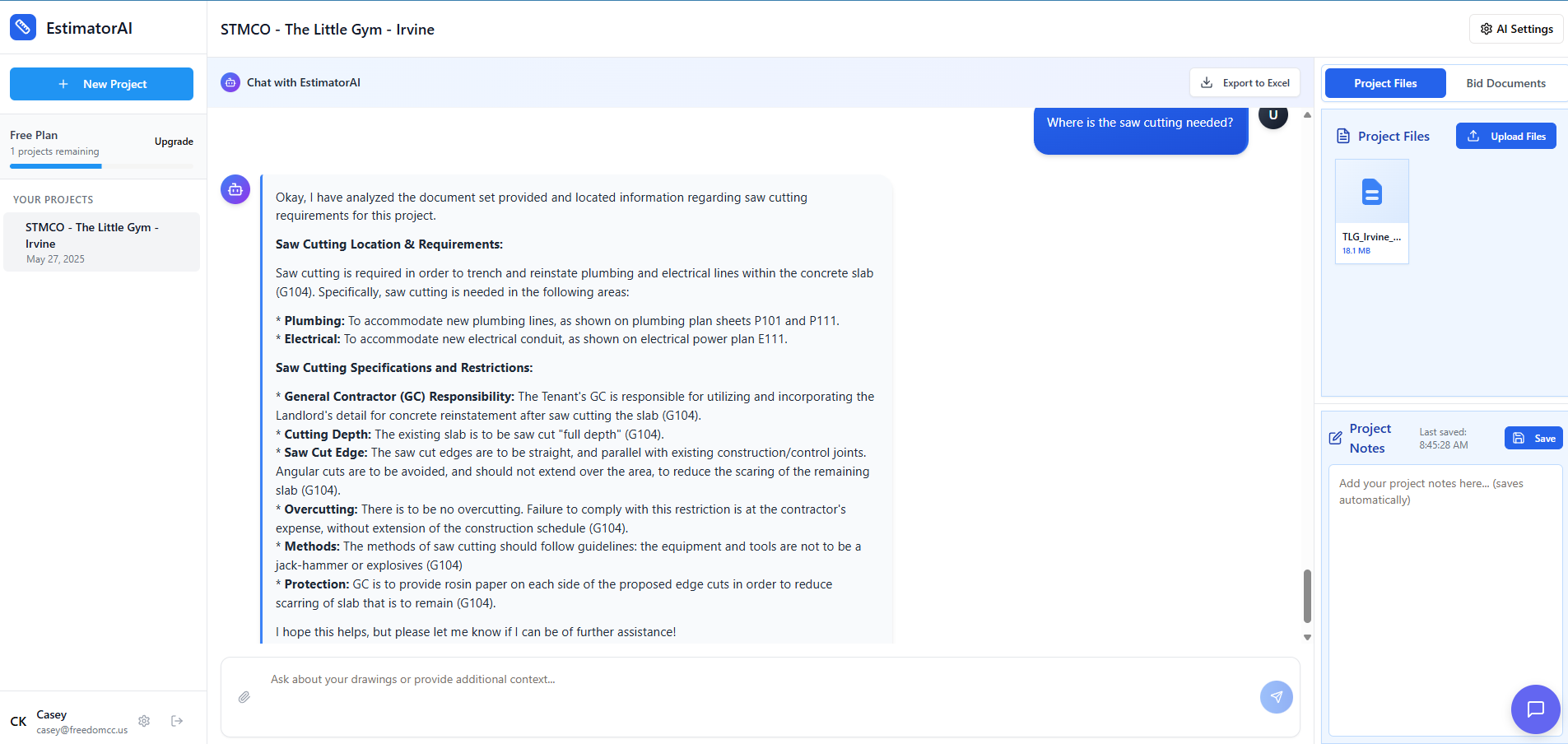
Task: Click the user U avatar icon
Action: [x=1273, y=117]
